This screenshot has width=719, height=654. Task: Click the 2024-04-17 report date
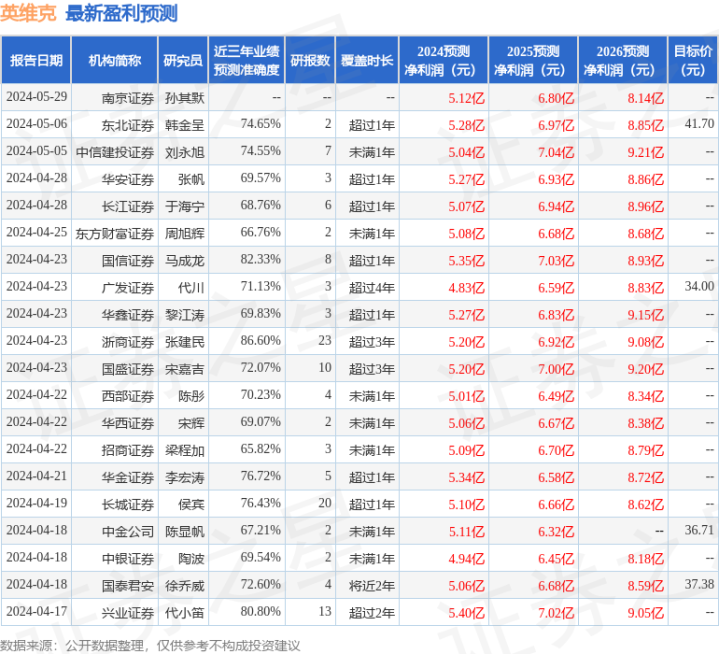pos(37,610)
